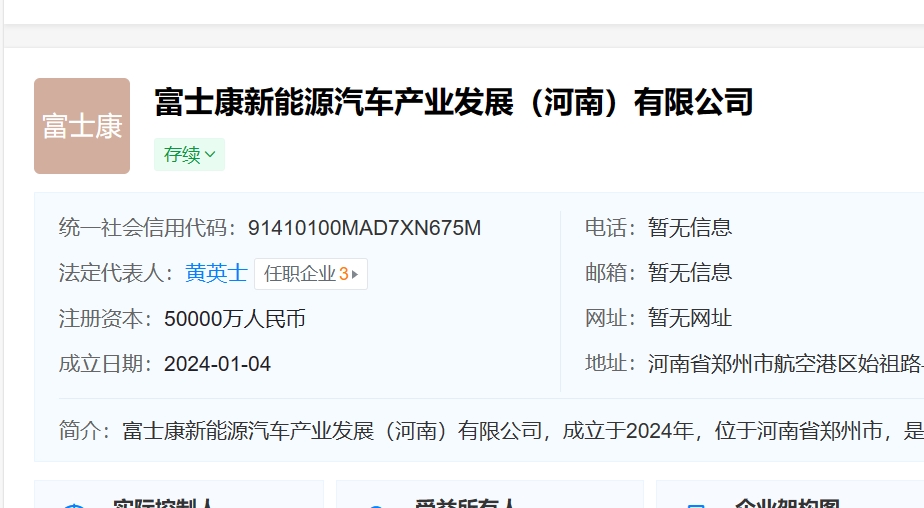Expand 任职企业 3 button
This screenshot has height=508, width=924.
(x=311, y=274)
